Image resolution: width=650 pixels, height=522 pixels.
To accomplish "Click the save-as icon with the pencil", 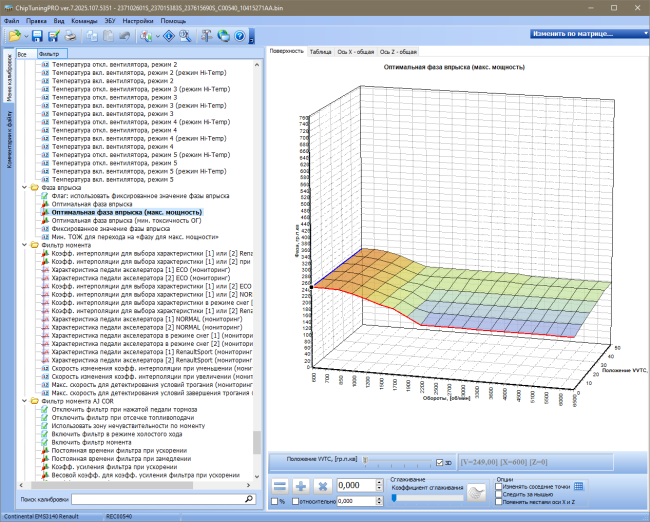I will click(53, 36).
